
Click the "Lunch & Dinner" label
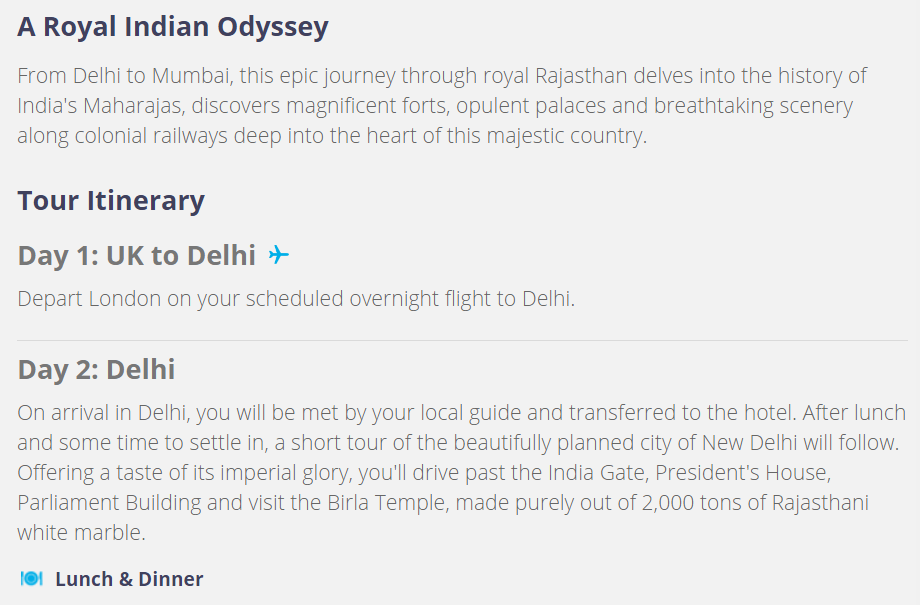tap(129, 579)
